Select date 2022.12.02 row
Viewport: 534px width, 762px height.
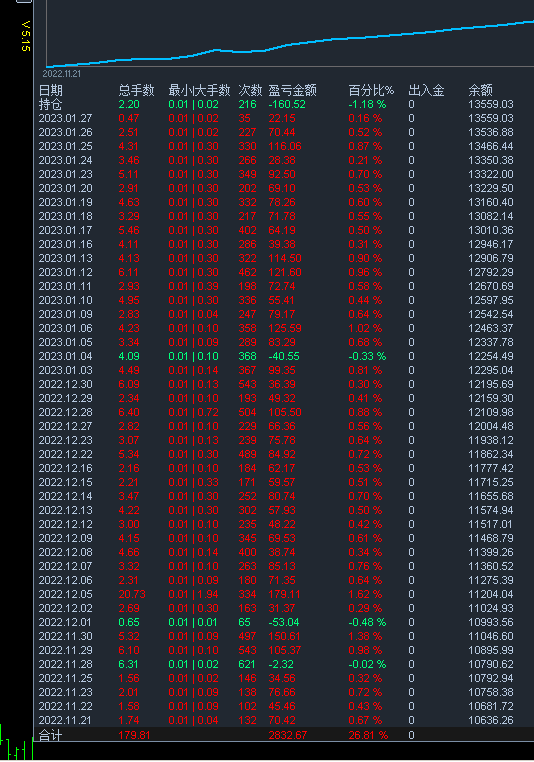point(66,608)
